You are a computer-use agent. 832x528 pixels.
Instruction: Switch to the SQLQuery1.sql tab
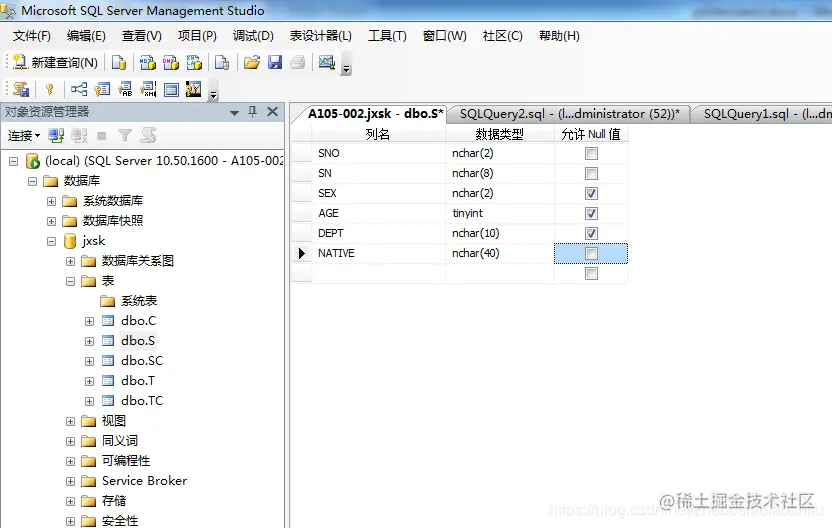tap(764, 114)
